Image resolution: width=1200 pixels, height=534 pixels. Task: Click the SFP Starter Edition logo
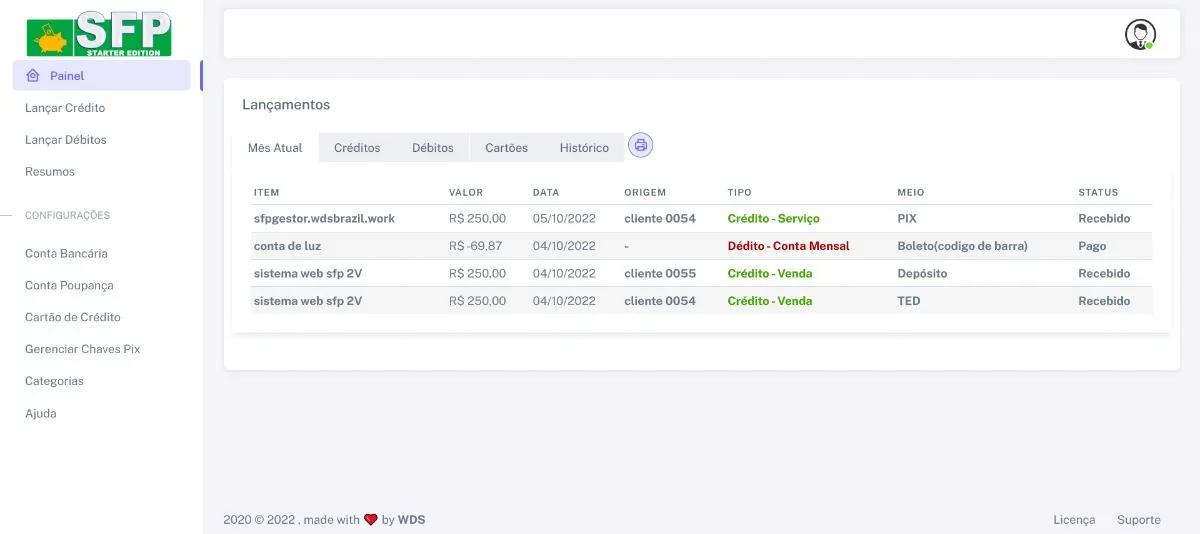pyautogui.click(x=99, y=33)
